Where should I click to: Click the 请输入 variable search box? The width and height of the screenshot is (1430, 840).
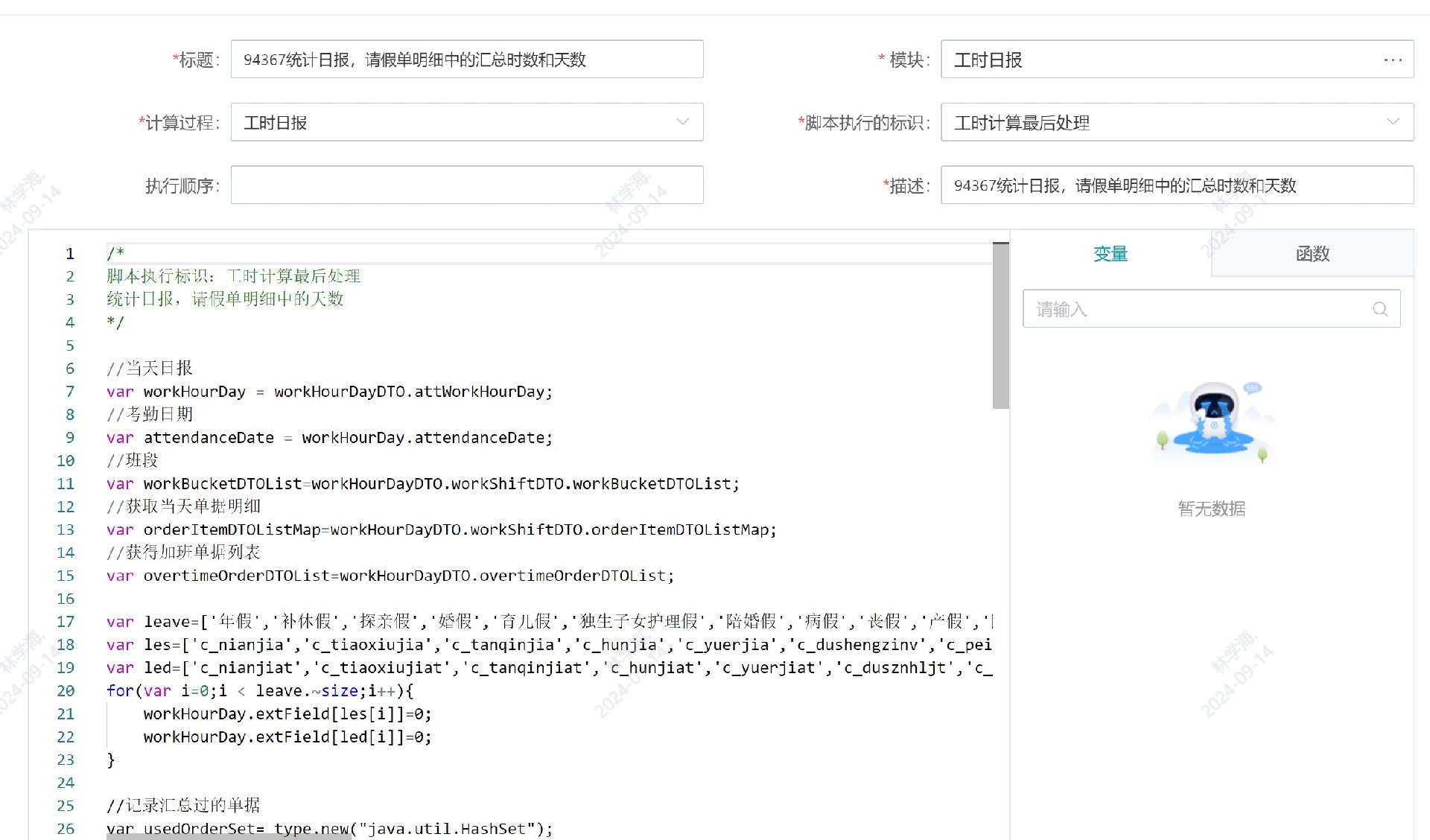(x=1199, y=309)
